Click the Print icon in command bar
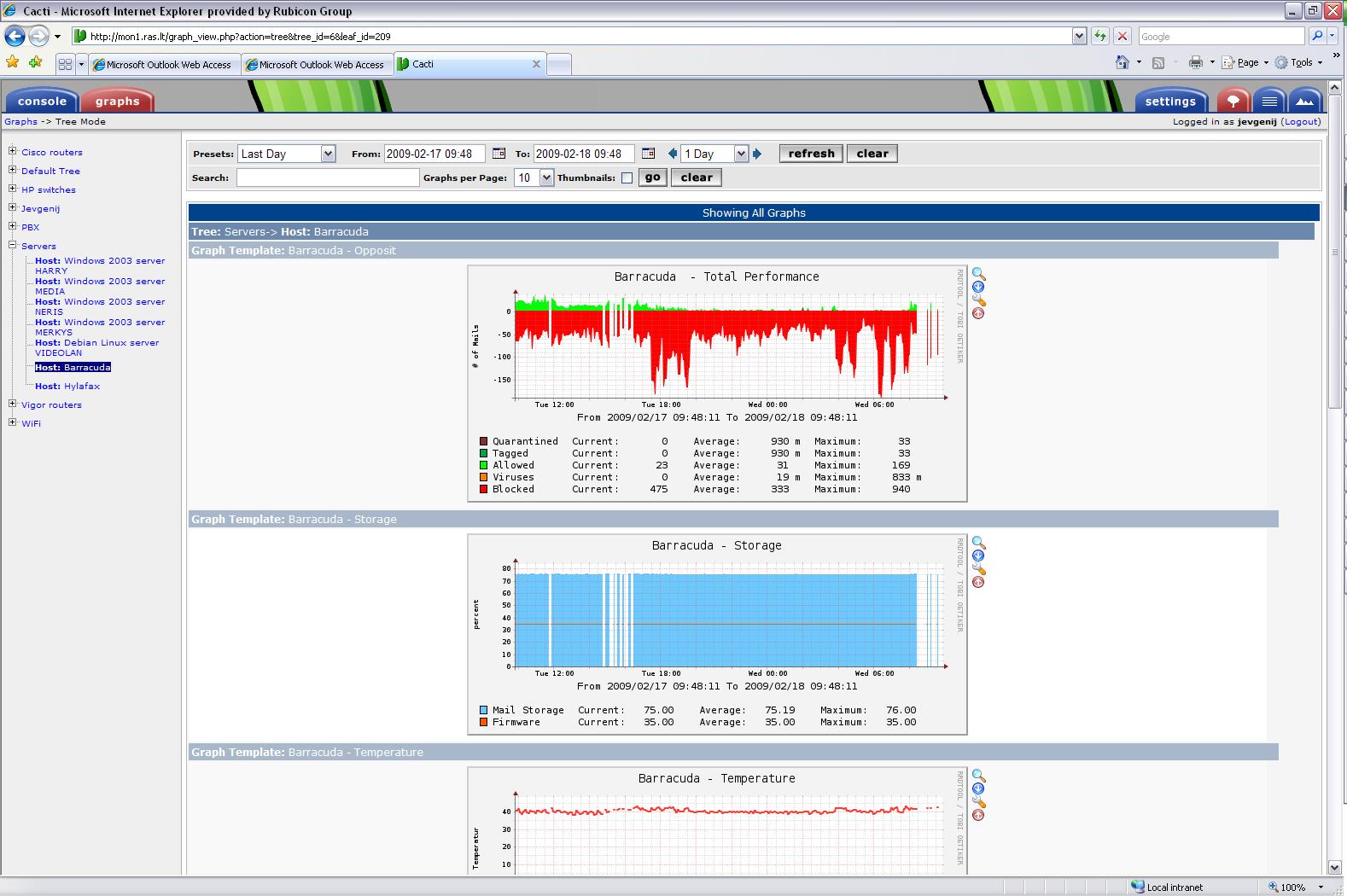Screen dimensions: 1347x896 point(1195,62)
